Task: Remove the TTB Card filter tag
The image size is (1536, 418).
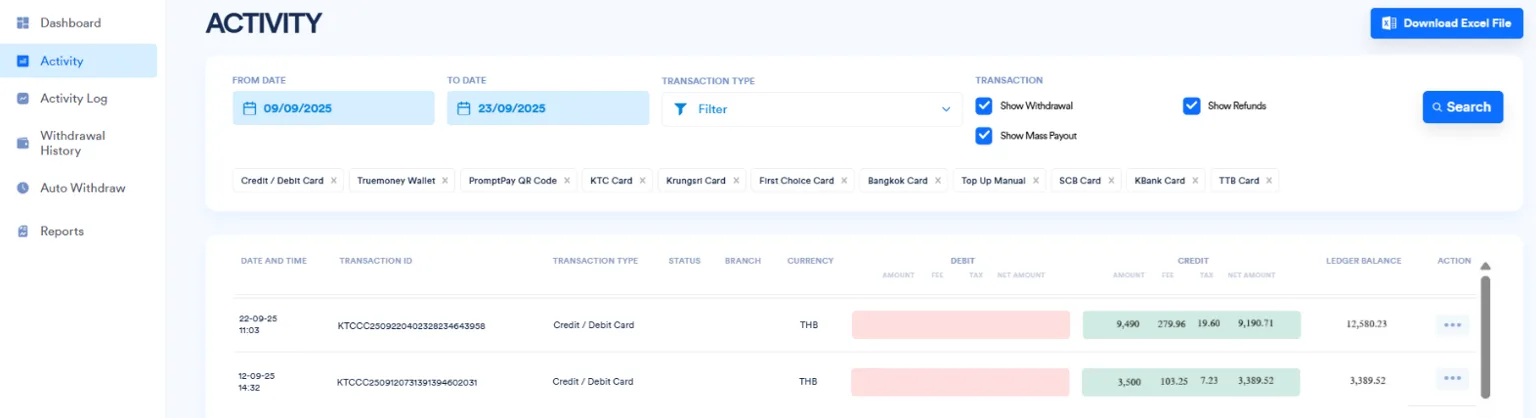Action: coord(1269,181)
